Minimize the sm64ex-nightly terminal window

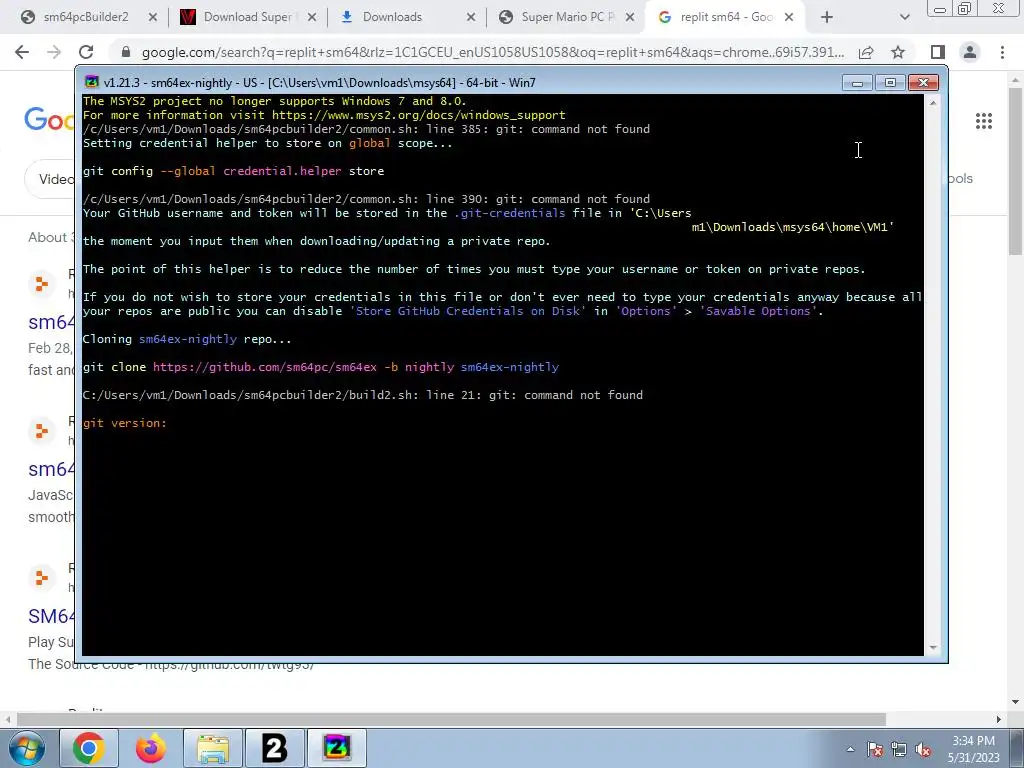coord(857,83)
